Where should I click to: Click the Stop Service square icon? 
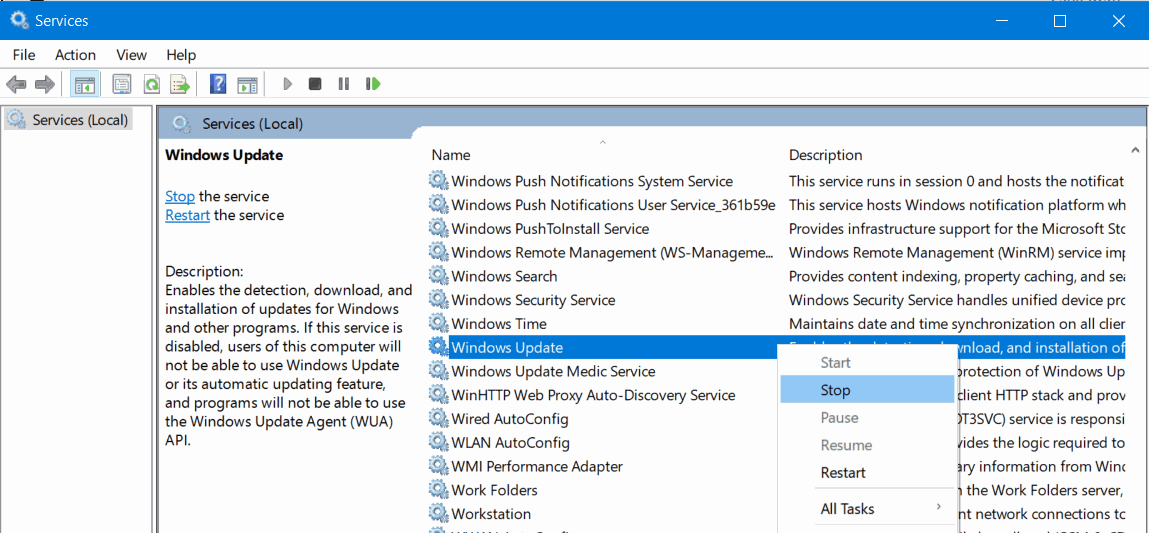(315, 84)
